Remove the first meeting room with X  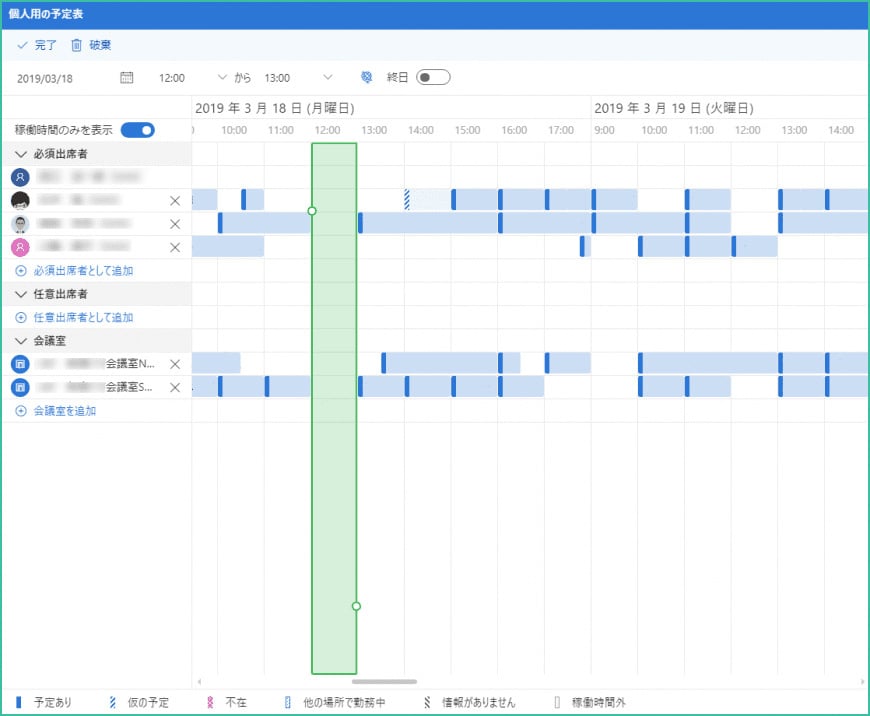[175, 364]
